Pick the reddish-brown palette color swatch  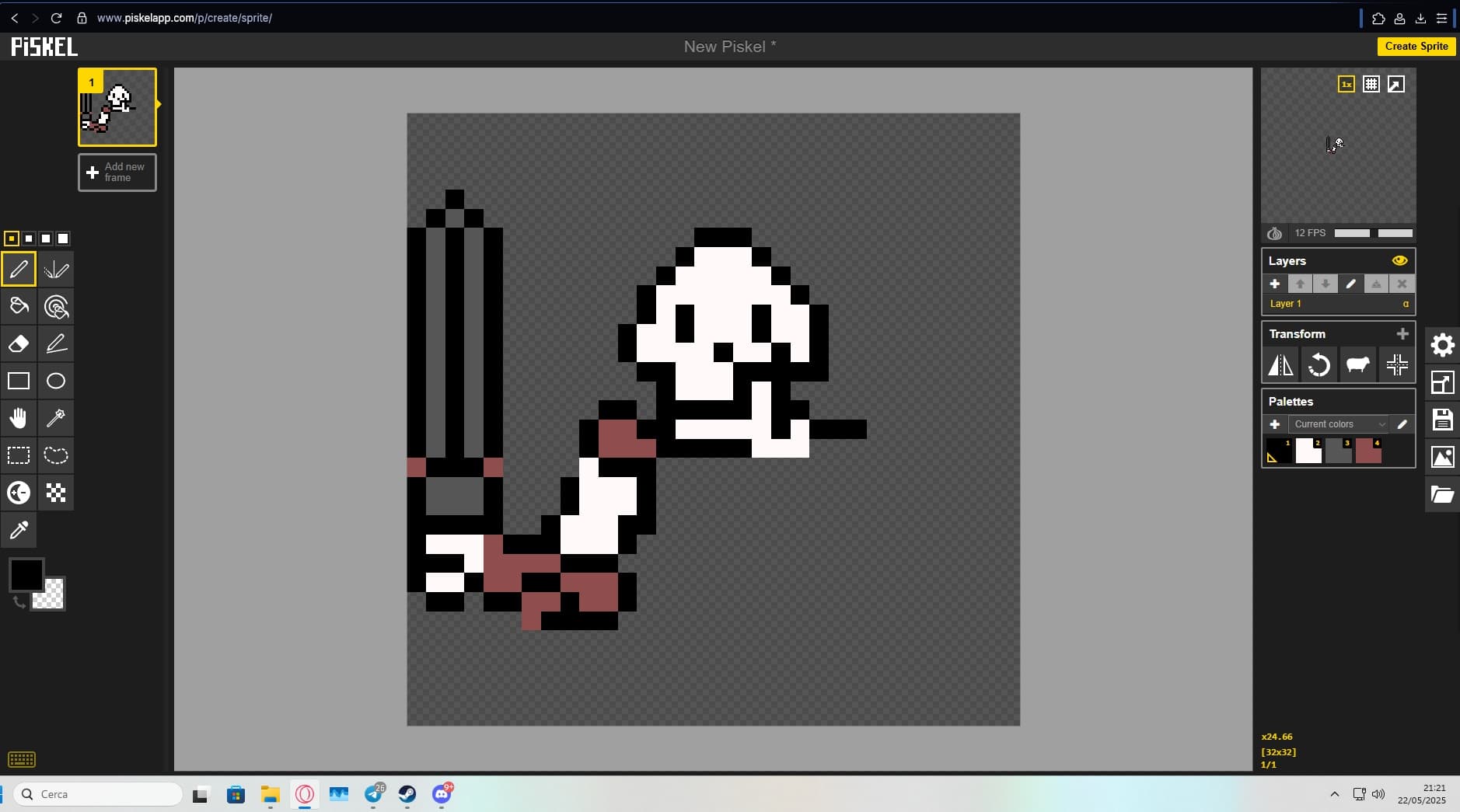[x=1368, y=451]
